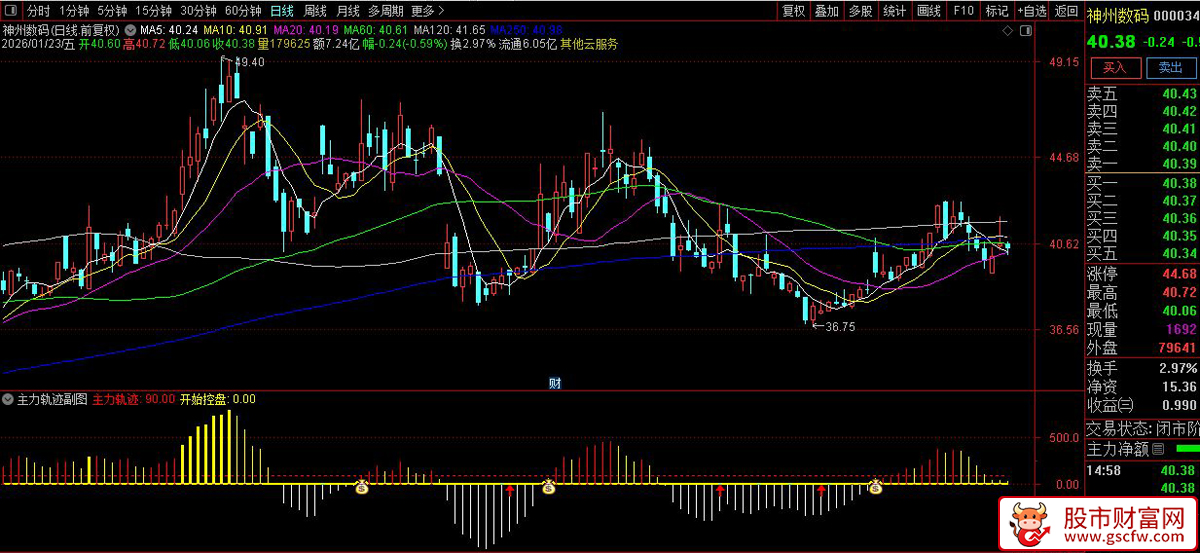This screenshot has height=553, width=1200.
Task: Expand the 更多 periods menu
Action: (x=428, y=11)
